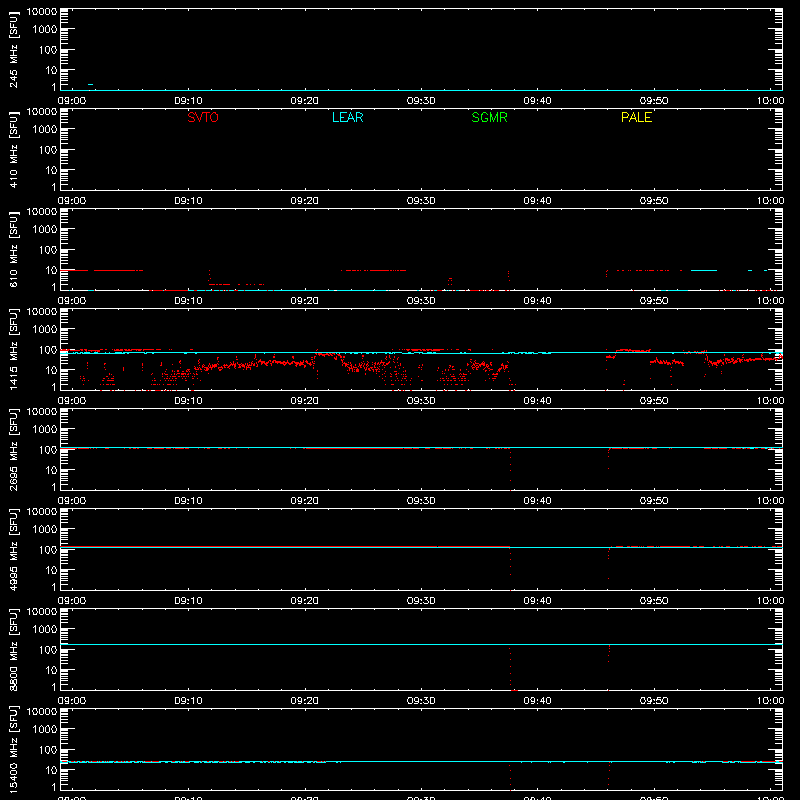
Task: Click 09:20 time label under 410 MHz panel
Action: click(305, 201)
